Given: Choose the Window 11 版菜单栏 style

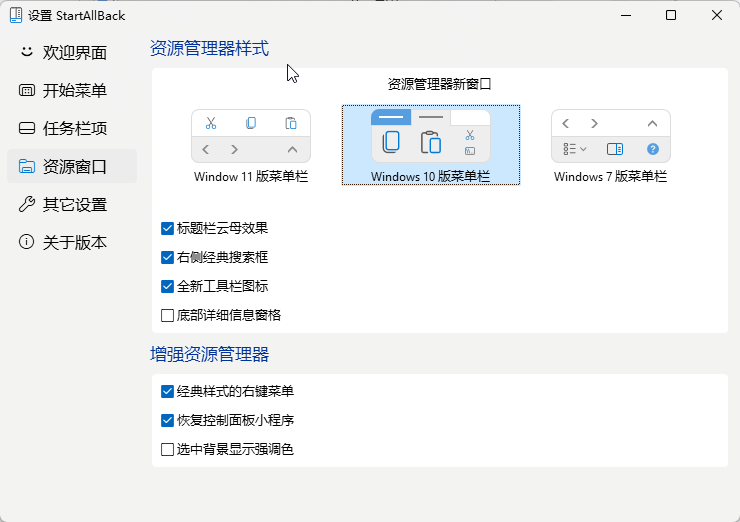Looking at the screenshot, I should 251,146.
